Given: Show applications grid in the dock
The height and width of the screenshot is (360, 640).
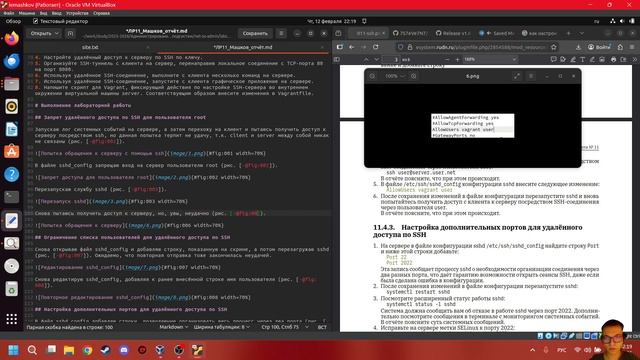Looking at the screenshot, I should (x=11, y=319).
